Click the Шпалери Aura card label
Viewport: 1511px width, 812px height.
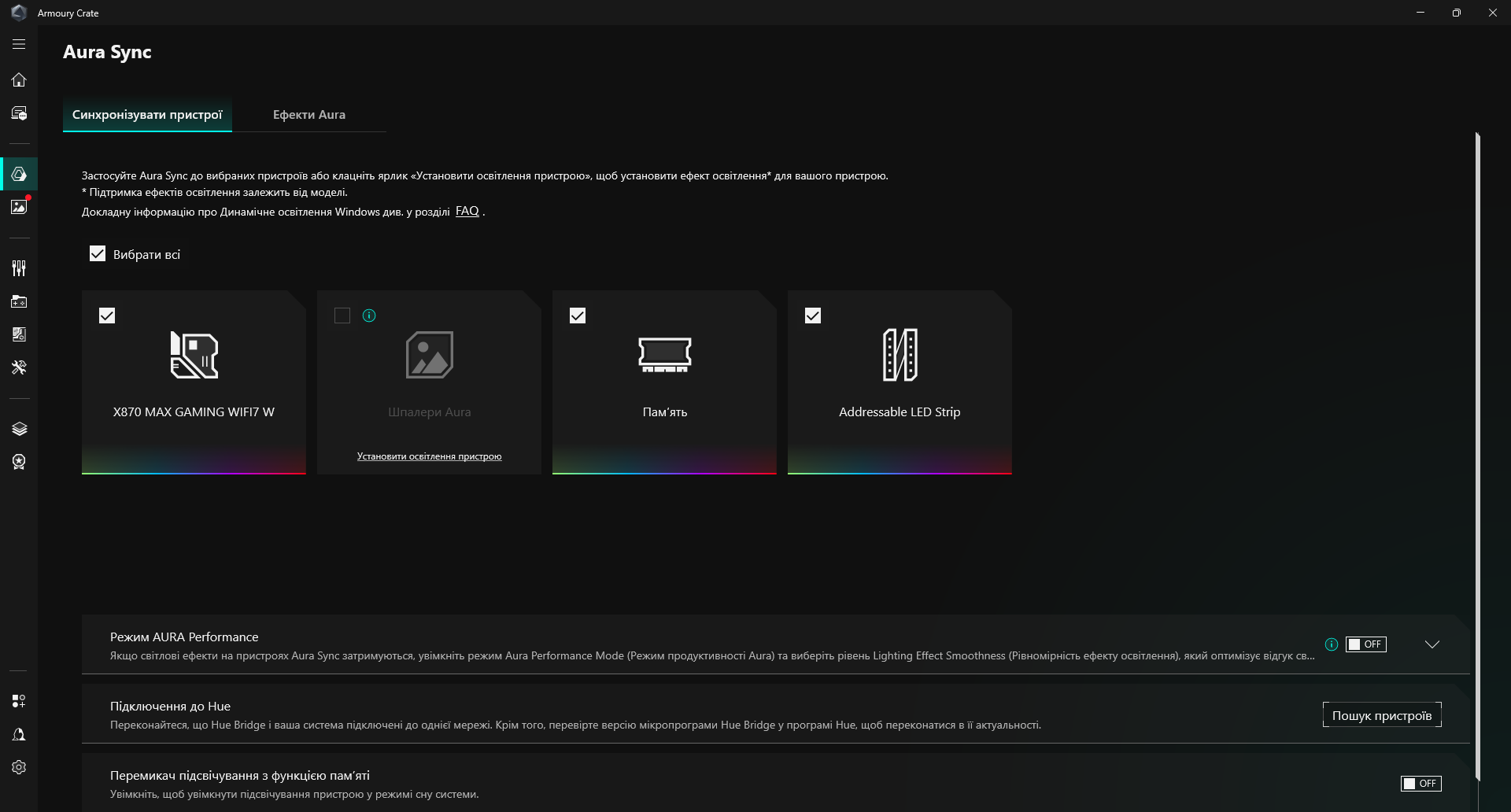[430, 412]
